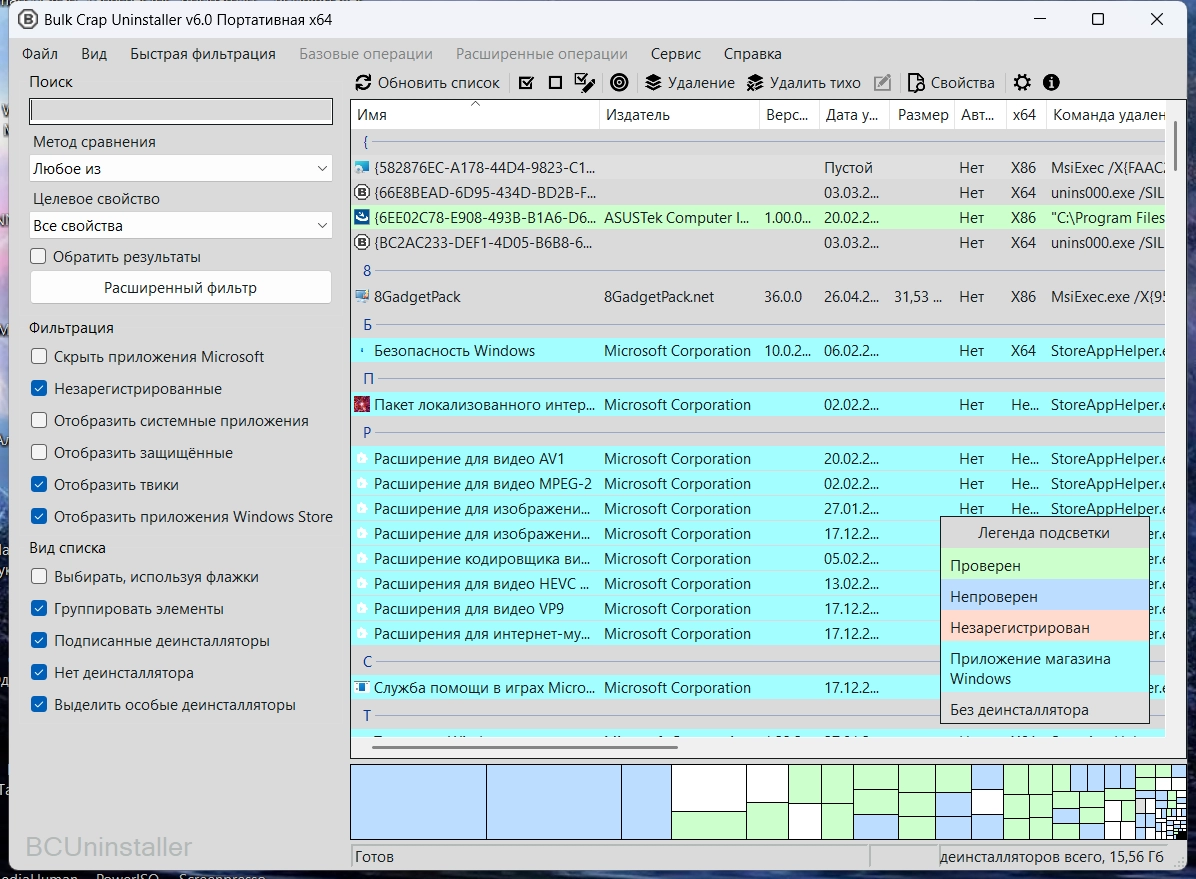Sort the list by the Имя column header
Viewport: 1196px width, 879px height.
click(474, 115)
